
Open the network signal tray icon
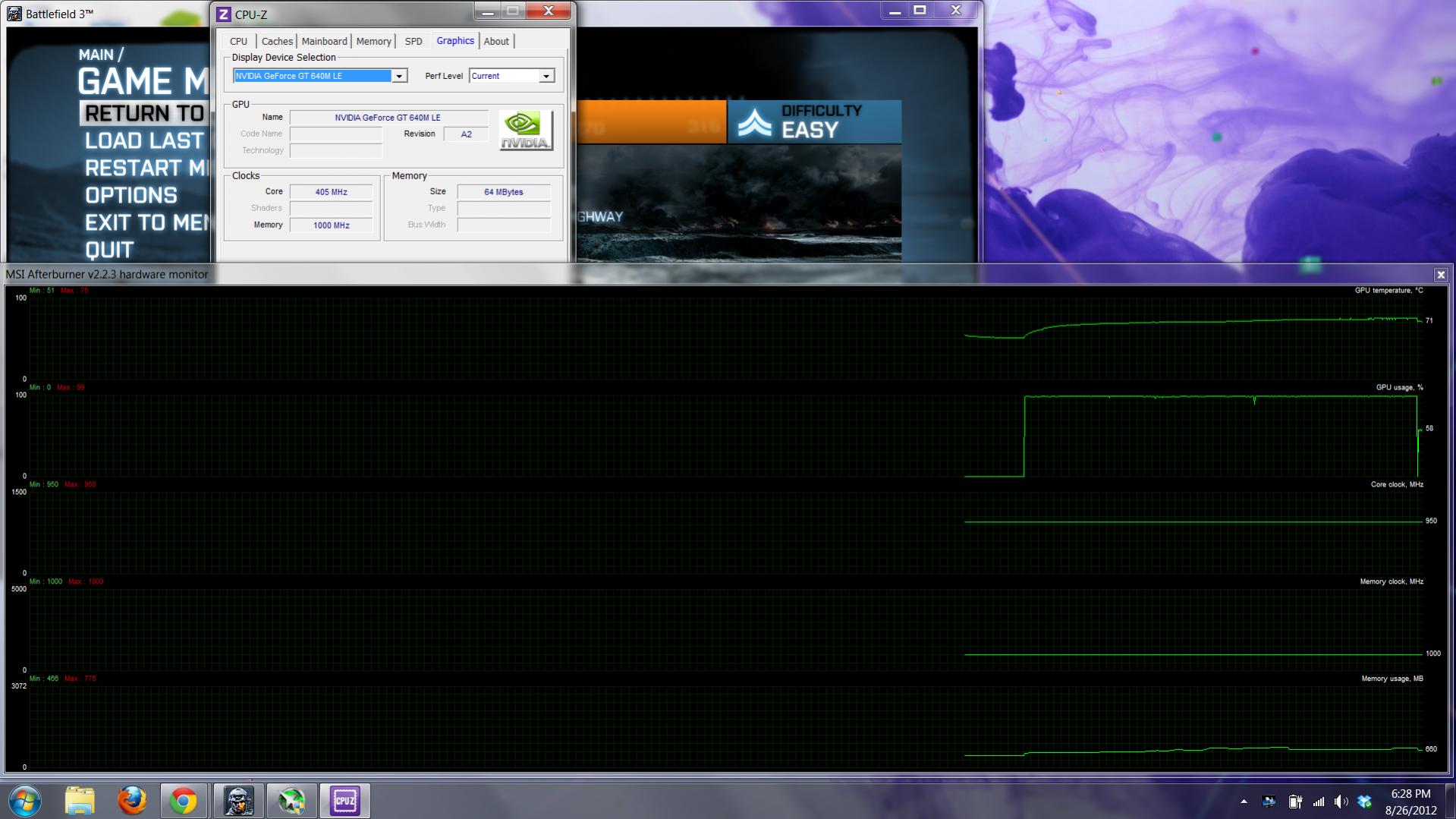[x=1319, y=802]
